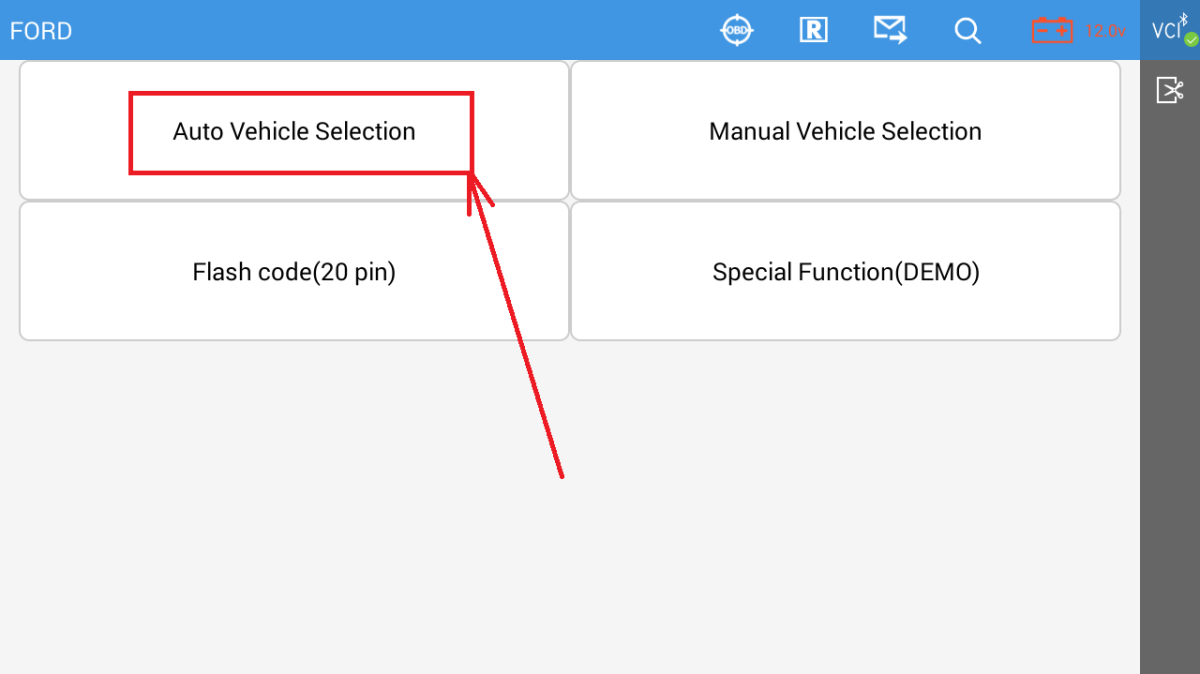Open the R report icon
The height and width of the screenshot is (674, 1200).
coord(813,30)
